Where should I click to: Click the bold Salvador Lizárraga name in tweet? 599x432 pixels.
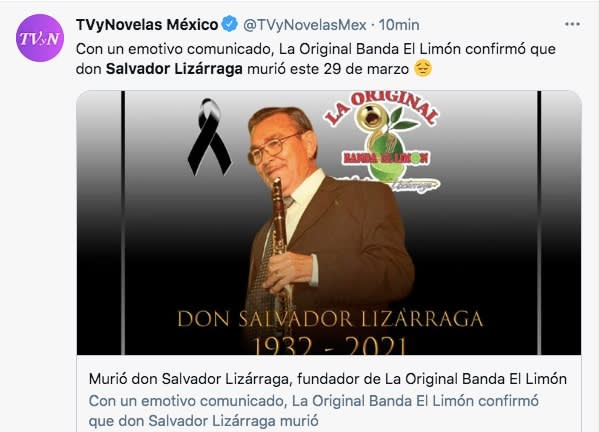click(x=174, y=69)
